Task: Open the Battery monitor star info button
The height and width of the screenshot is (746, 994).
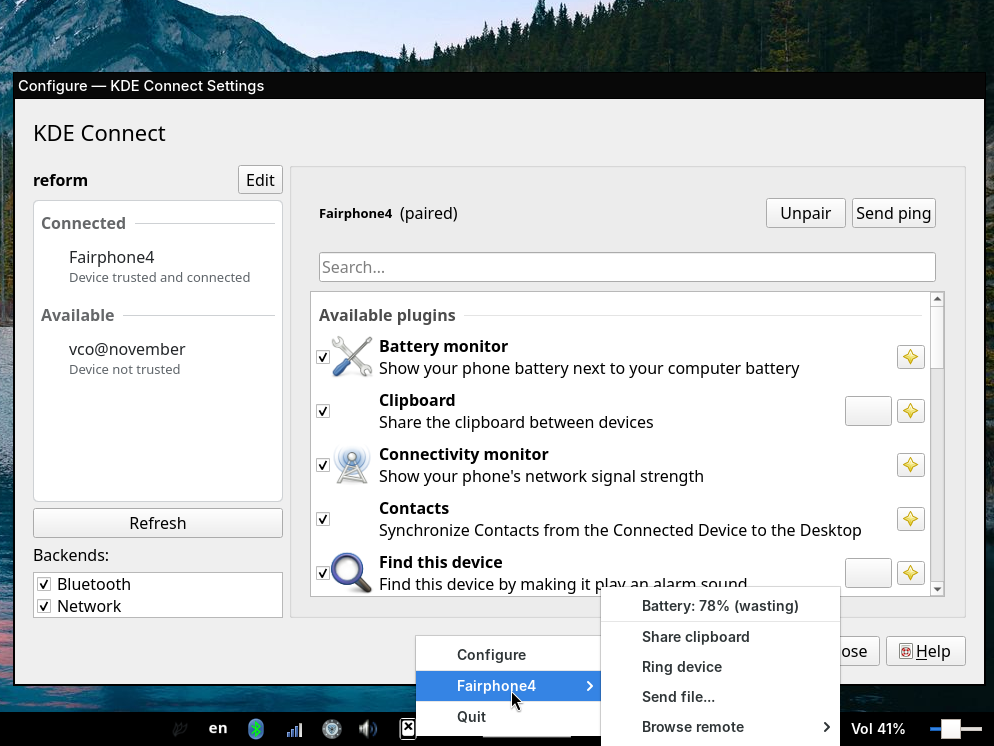Action: click(910, 357)
